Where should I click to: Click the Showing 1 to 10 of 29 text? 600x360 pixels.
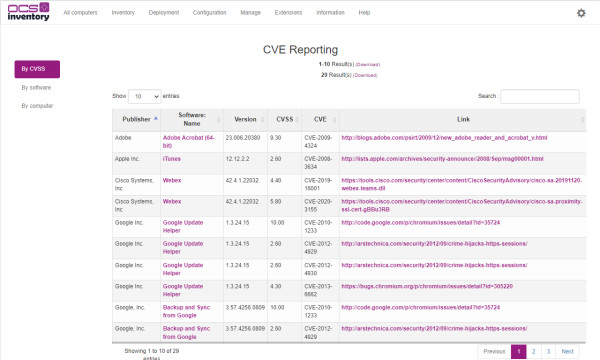click(x=152, y=355)
